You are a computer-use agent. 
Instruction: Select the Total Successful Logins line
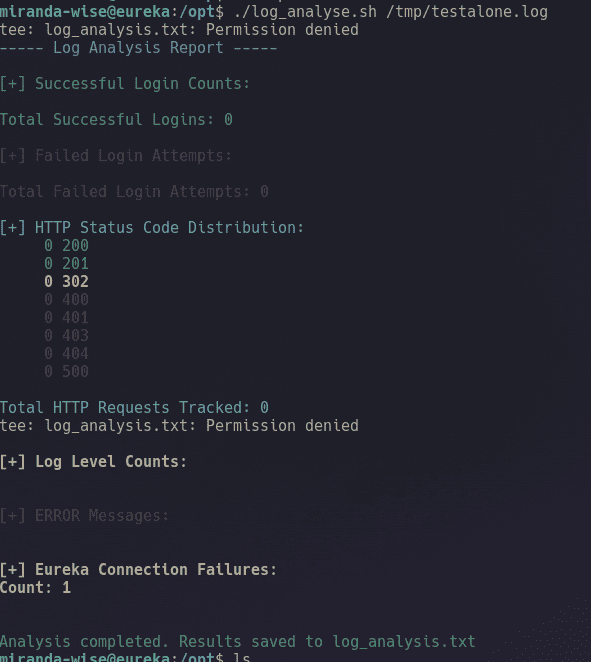116,120
